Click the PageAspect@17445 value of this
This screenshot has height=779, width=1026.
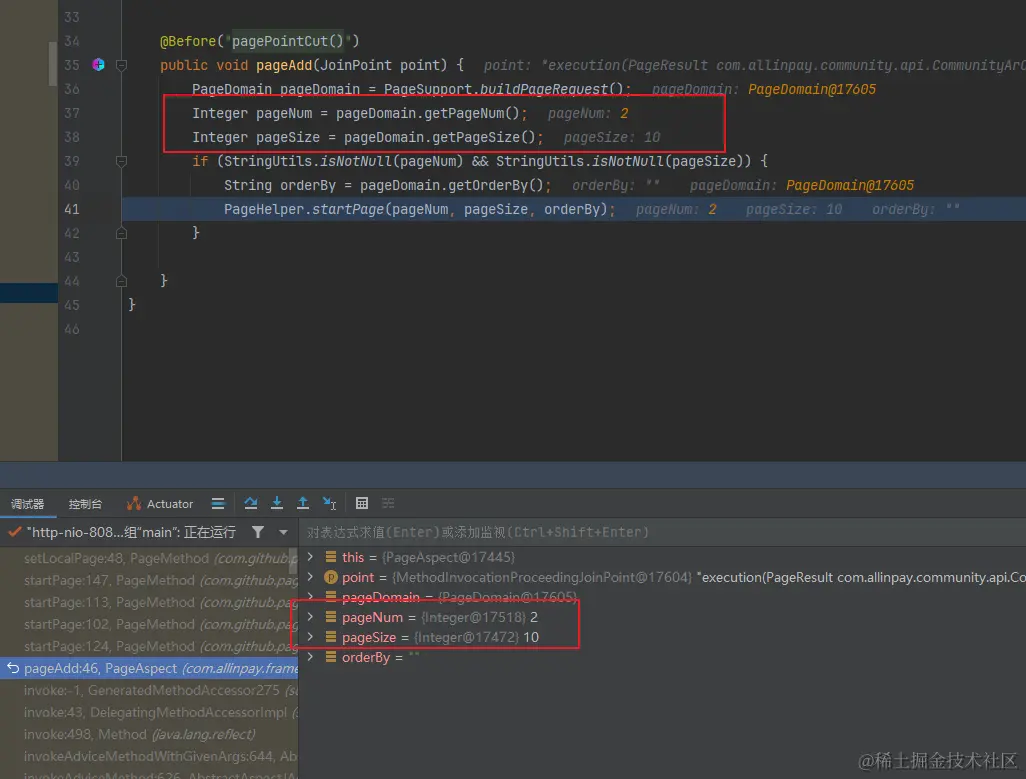(x=448, y=557)
